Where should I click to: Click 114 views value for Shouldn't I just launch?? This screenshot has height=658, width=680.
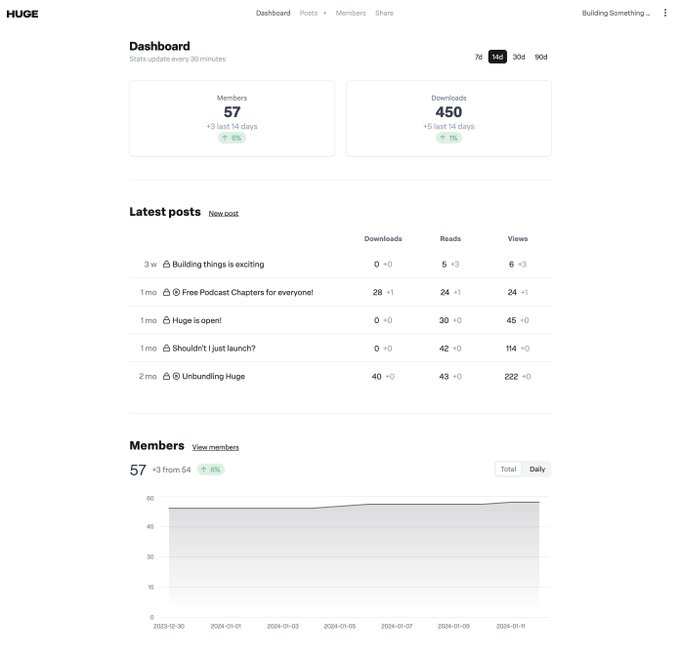pyautogui.click(x=511, y=348)
